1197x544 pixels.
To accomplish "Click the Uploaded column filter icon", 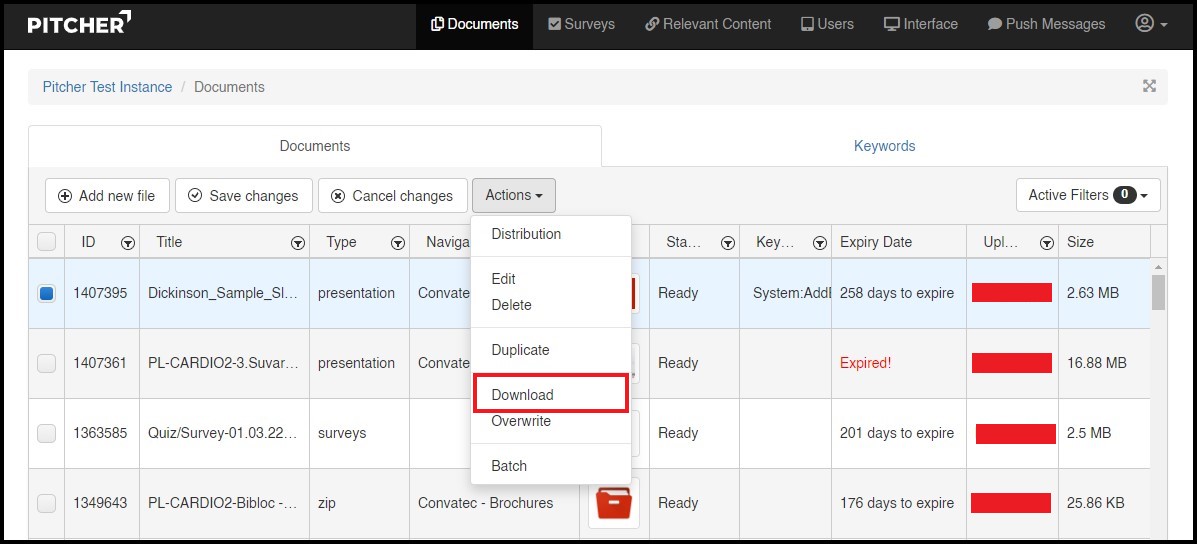I will (1046, 243).
